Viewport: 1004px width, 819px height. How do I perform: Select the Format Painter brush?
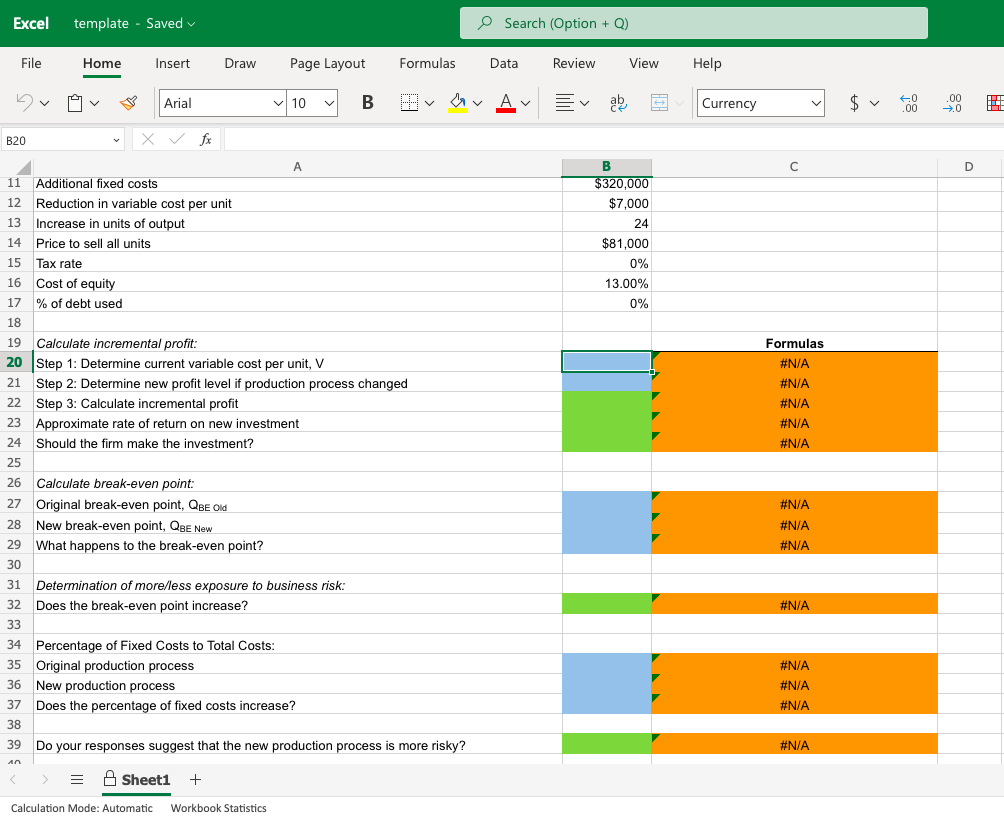click(x=128, y=103)
